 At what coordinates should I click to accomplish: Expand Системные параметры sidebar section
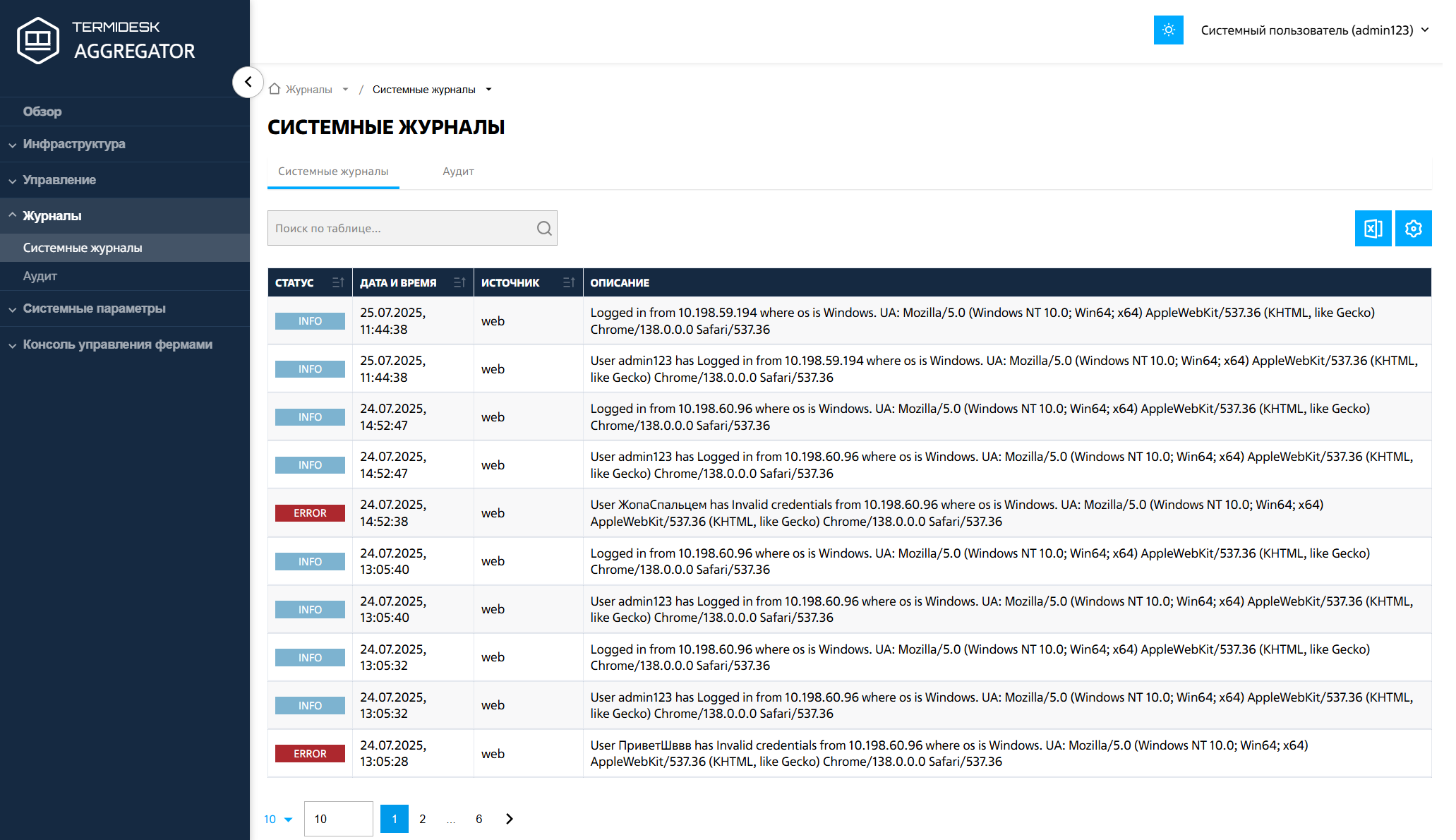(94, 308)
